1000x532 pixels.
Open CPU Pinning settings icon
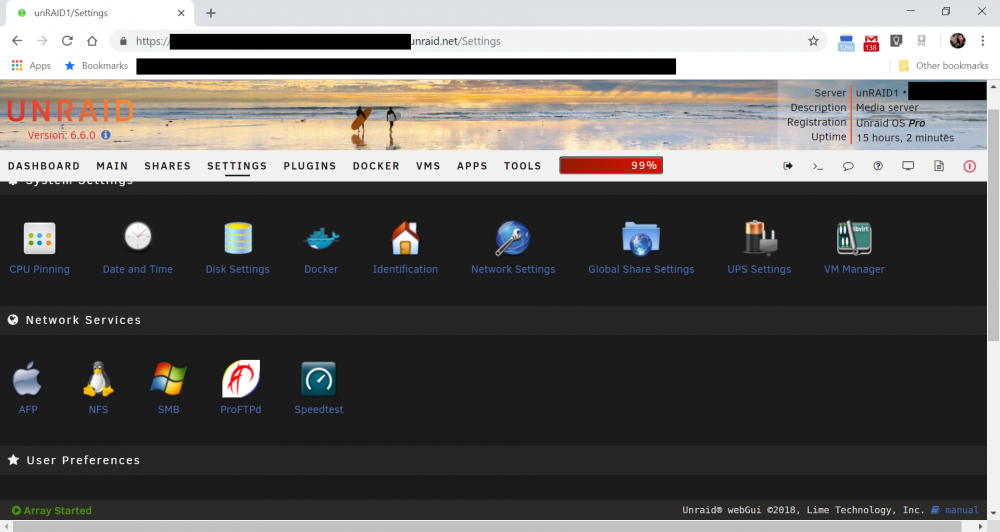[x=40, y=239]
